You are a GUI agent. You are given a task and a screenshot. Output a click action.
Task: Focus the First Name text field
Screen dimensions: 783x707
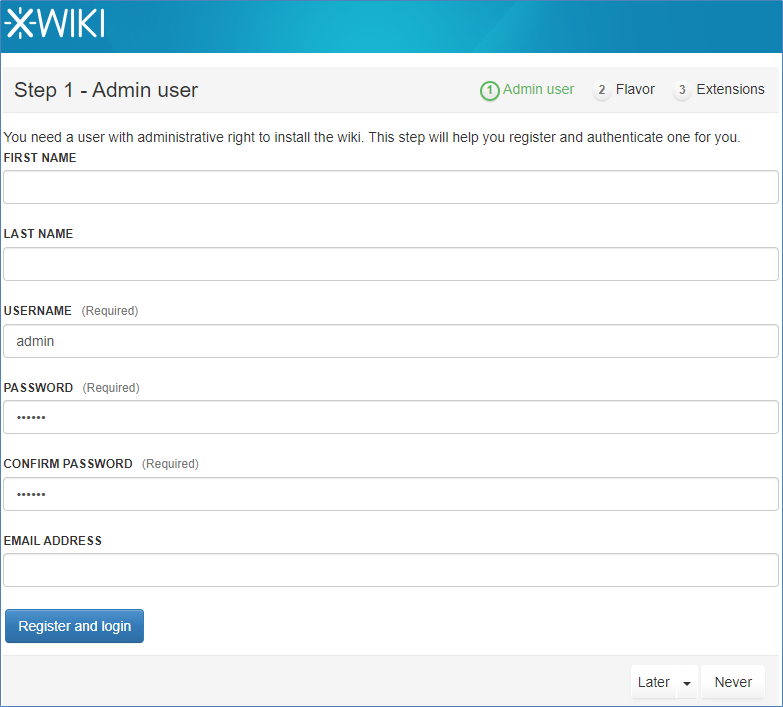click(391, 187)
